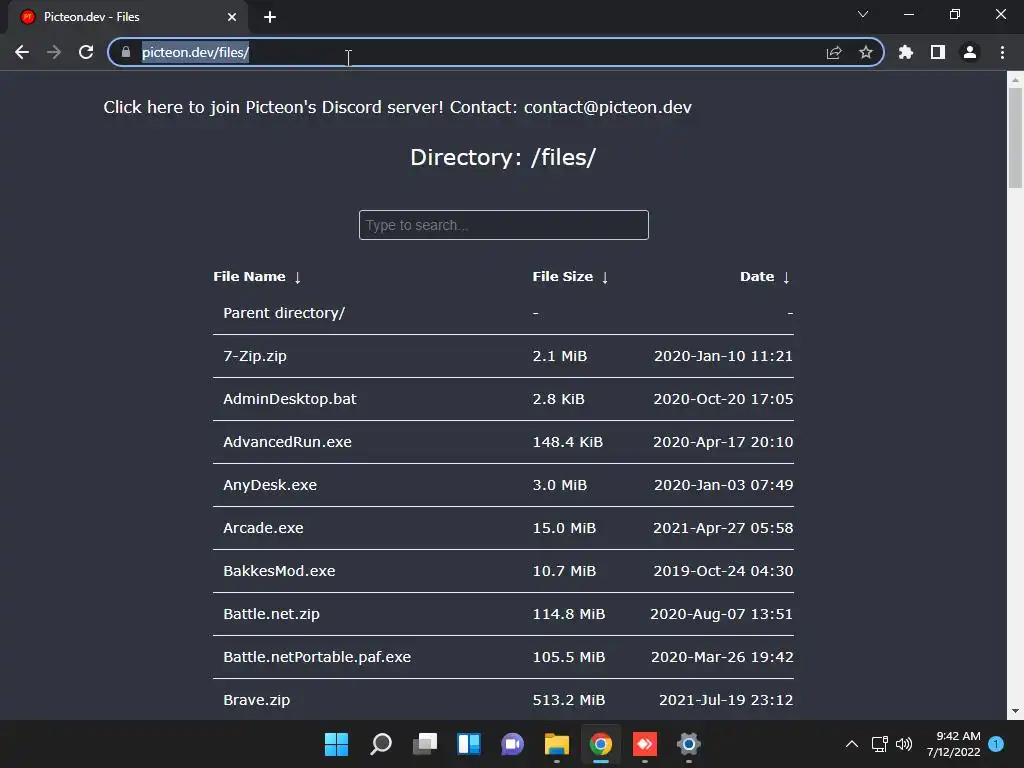Viewport: 1024px width, 768px height.
Task: Switch to Chrome taskbar icon
Action: click(601, 744)
